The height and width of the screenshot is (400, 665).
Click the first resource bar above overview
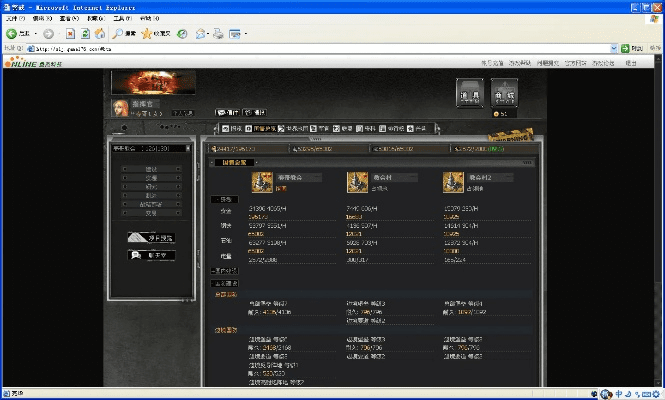(x=248, y=149)
